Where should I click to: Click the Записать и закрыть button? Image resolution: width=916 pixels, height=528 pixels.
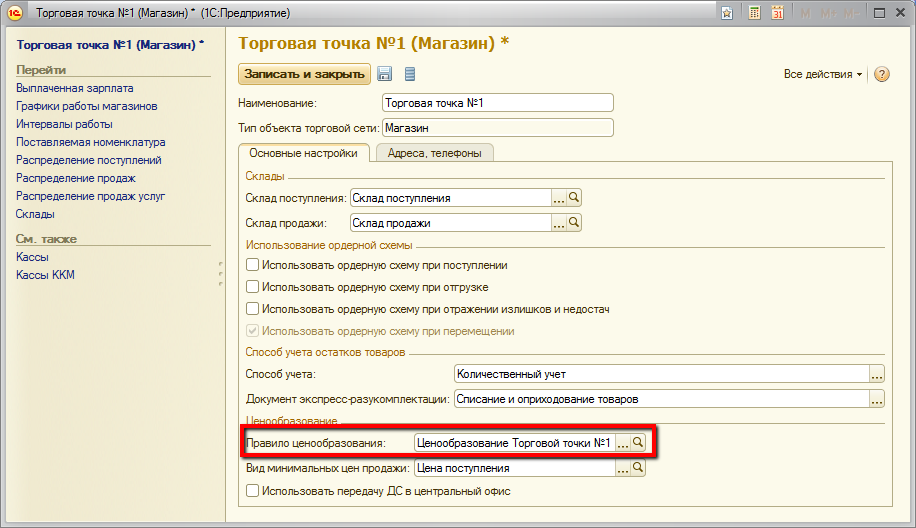pos(304,74)
